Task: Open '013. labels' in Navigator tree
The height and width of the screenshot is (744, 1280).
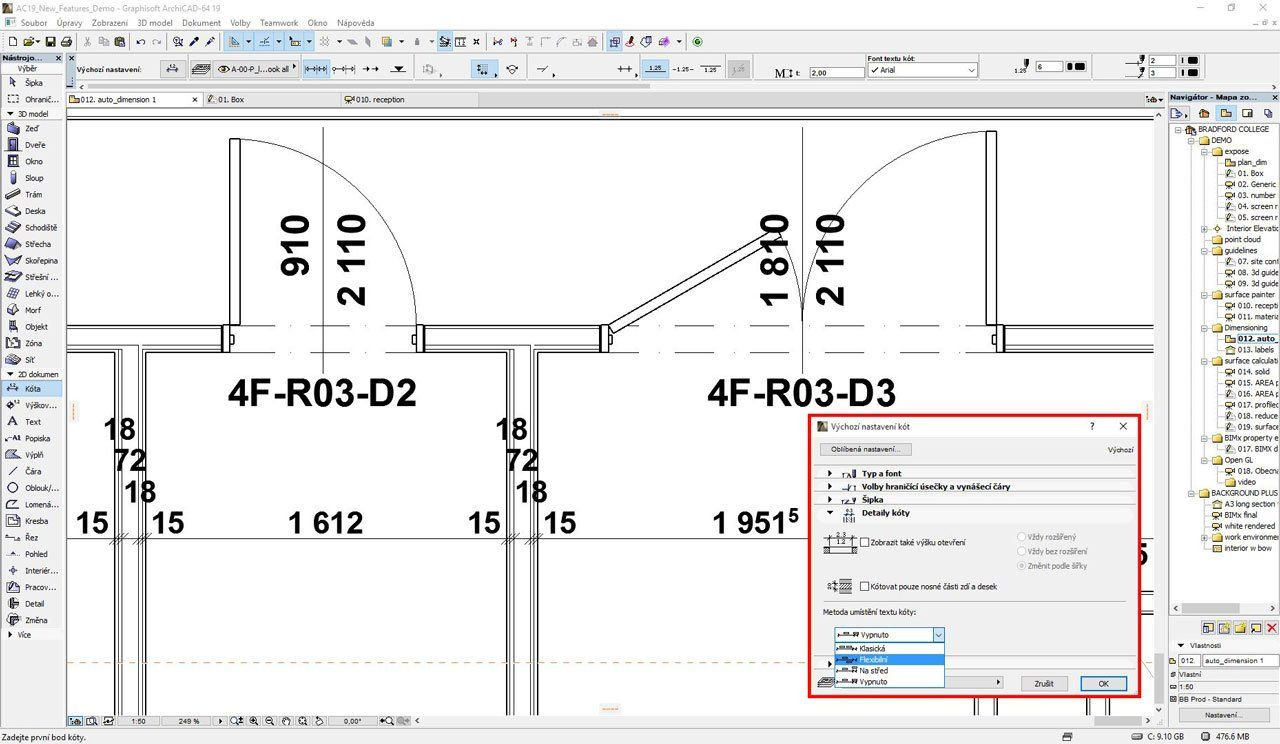Action: click(x=1256, y=350)
